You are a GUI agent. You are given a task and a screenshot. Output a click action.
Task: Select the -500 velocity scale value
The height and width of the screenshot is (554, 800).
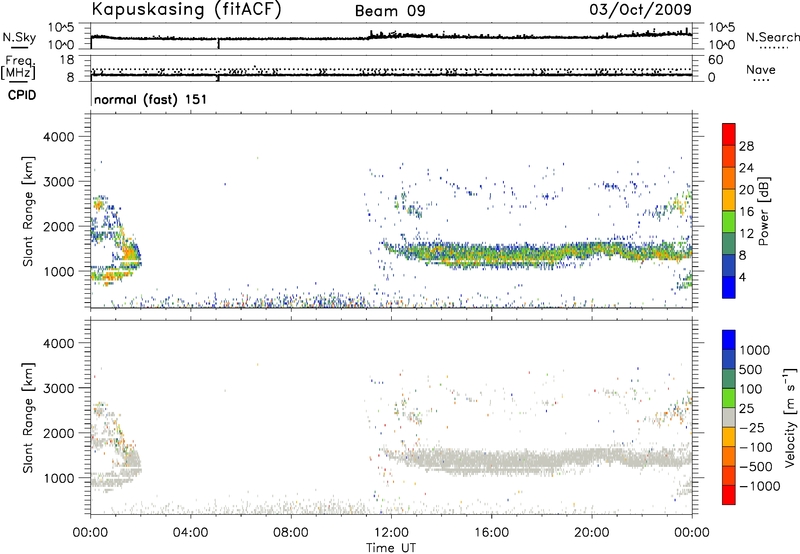coord(756,467)
